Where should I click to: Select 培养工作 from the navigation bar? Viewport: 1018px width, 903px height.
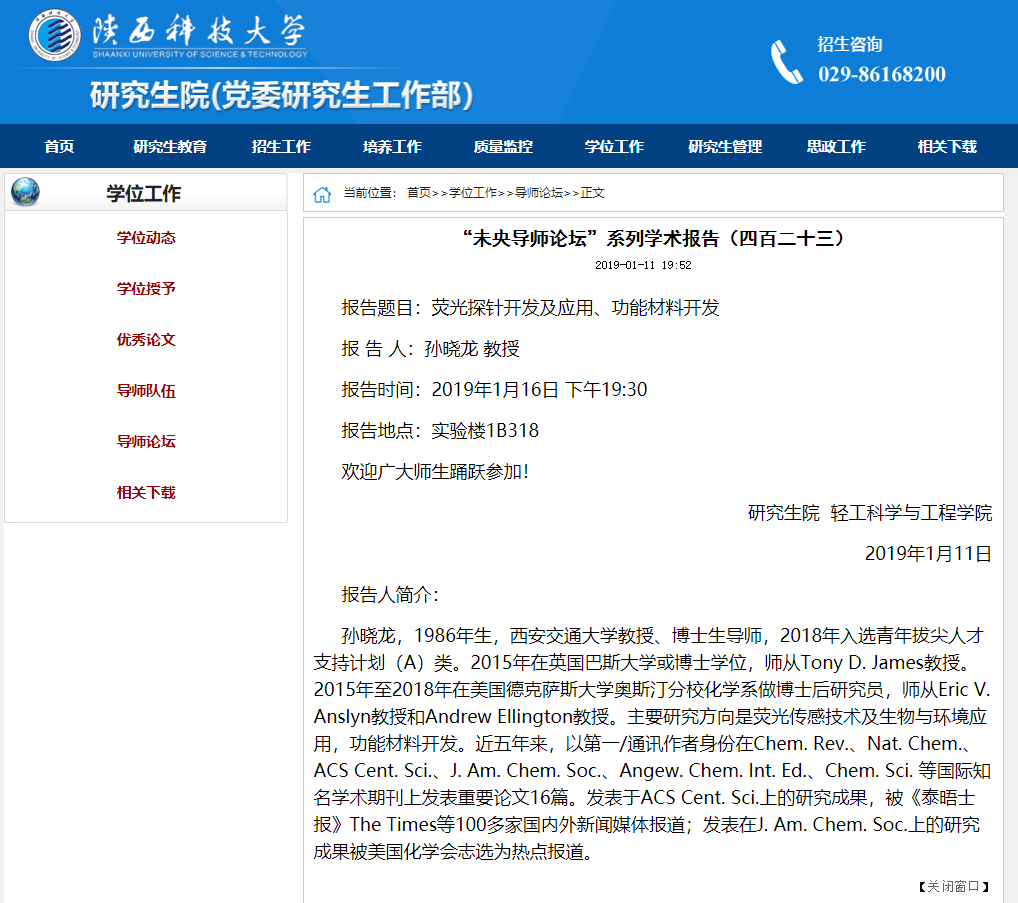[x=392, y=146]
